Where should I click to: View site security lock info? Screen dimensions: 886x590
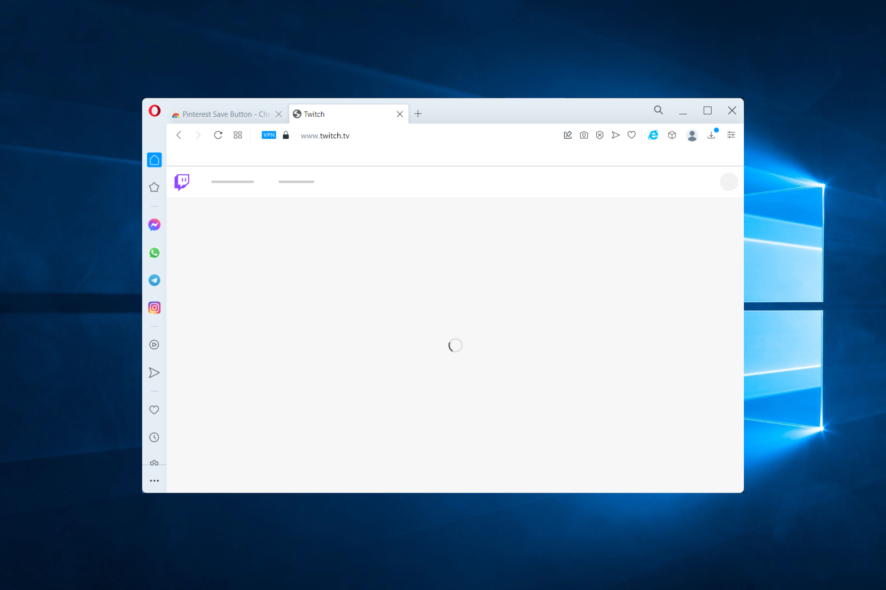[286, 135]
